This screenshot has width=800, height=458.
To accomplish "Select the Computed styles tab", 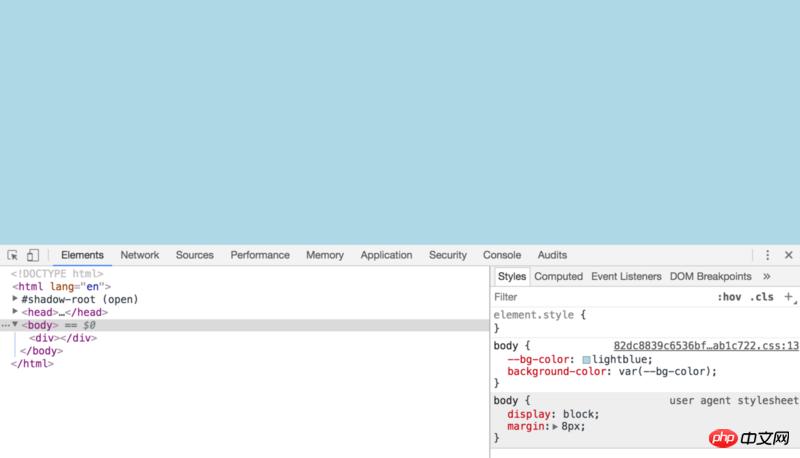I will (558, 276).
